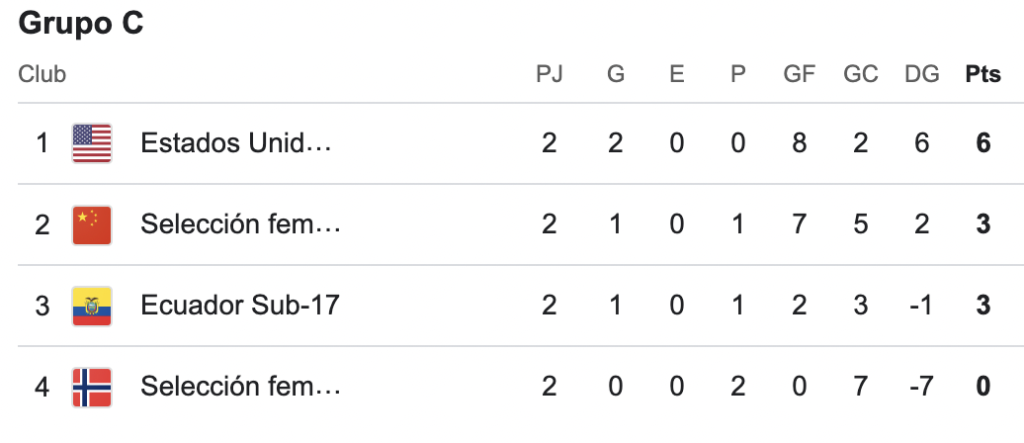Screen dimensions: 1024x443
Task: Click the Pts column header
Action: (x=983, y=75)
